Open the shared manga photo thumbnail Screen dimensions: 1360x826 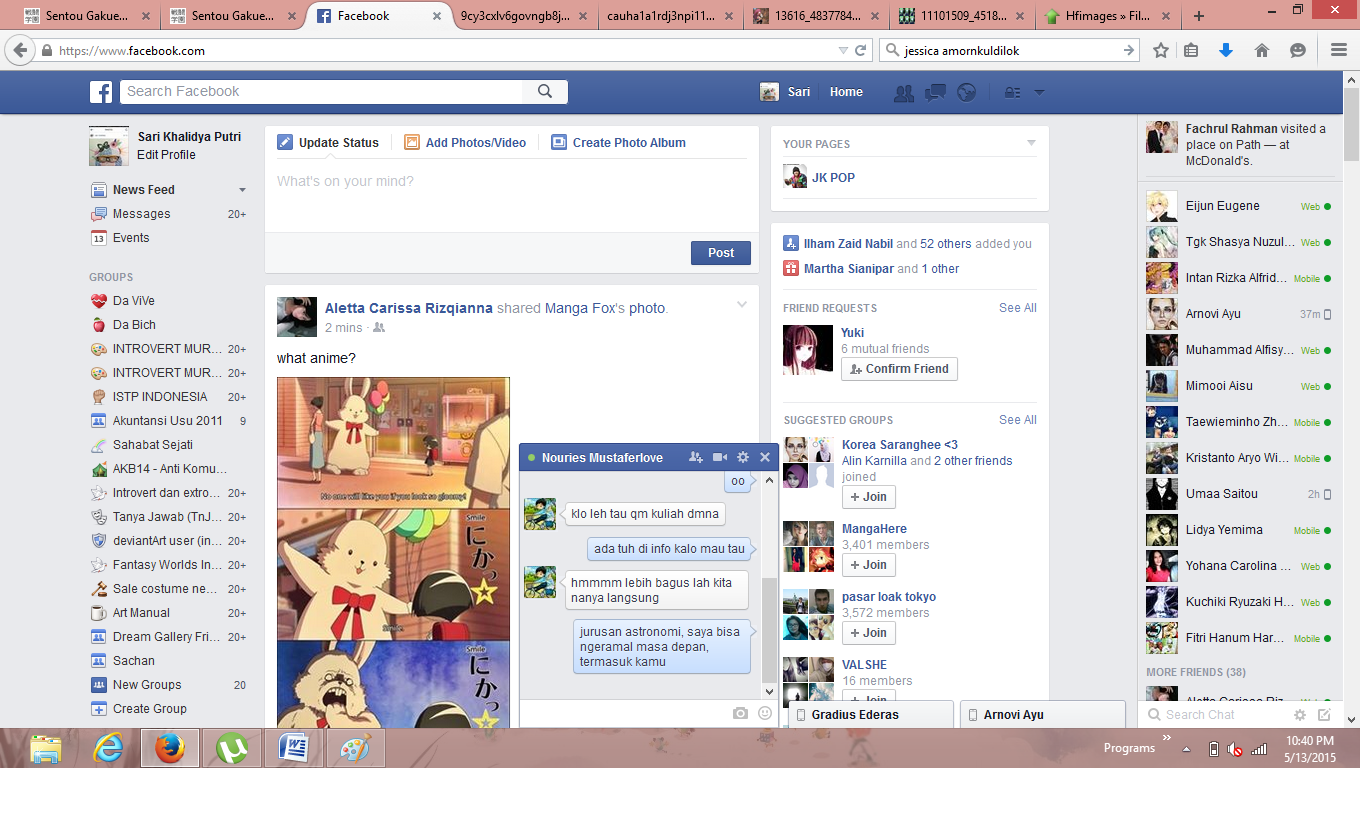(393, 552)
